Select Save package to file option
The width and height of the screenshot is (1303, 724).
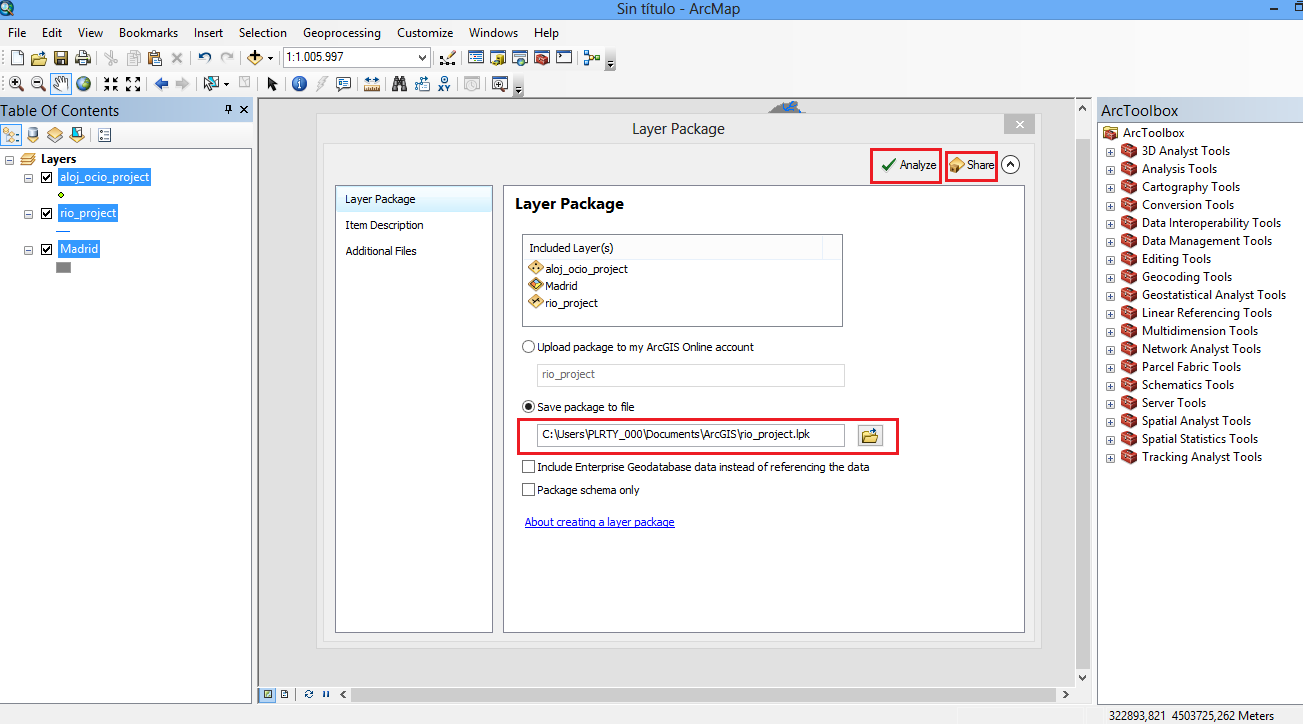click(x=528, y=407)
